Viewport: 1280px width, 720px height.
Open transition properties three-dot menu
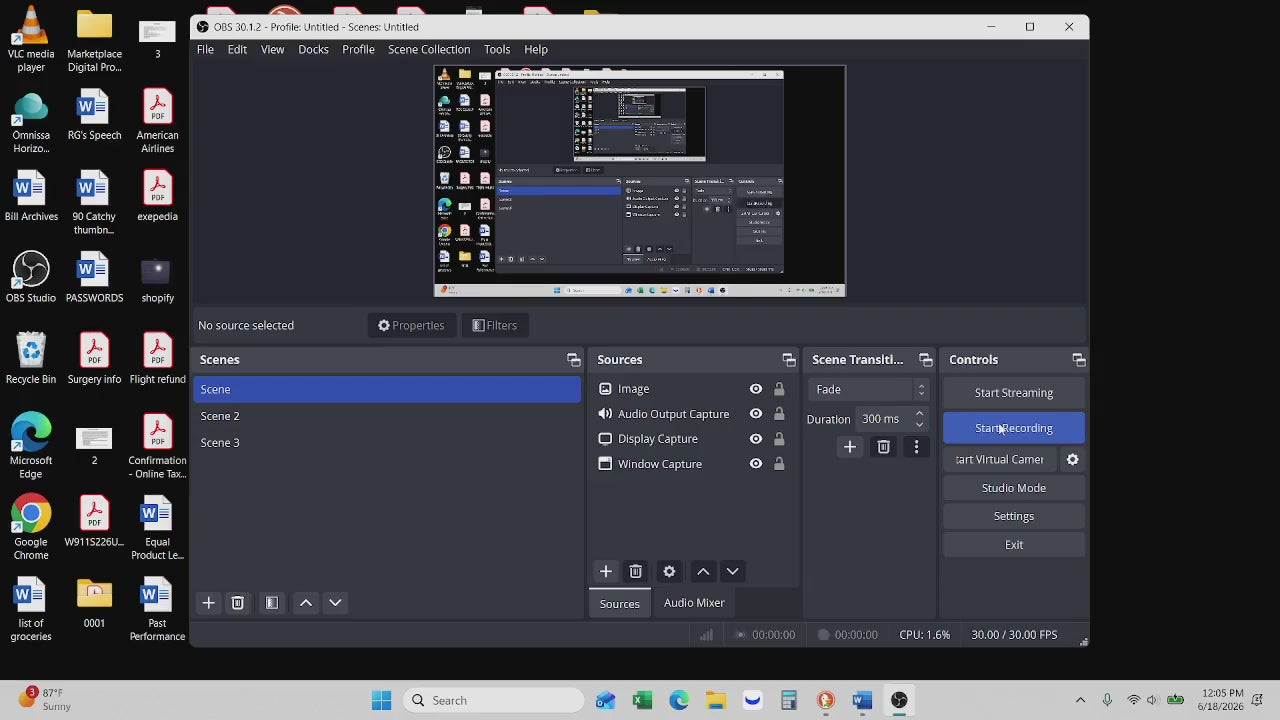tap(916, 447)
